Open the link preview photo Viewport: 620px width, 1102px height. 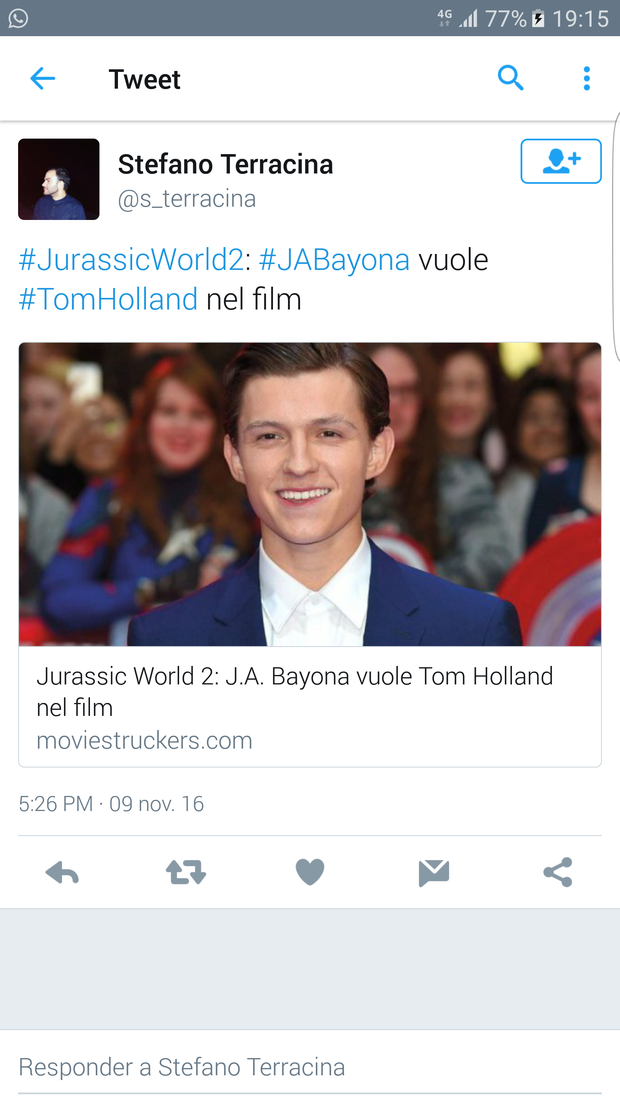coord(310,494)
